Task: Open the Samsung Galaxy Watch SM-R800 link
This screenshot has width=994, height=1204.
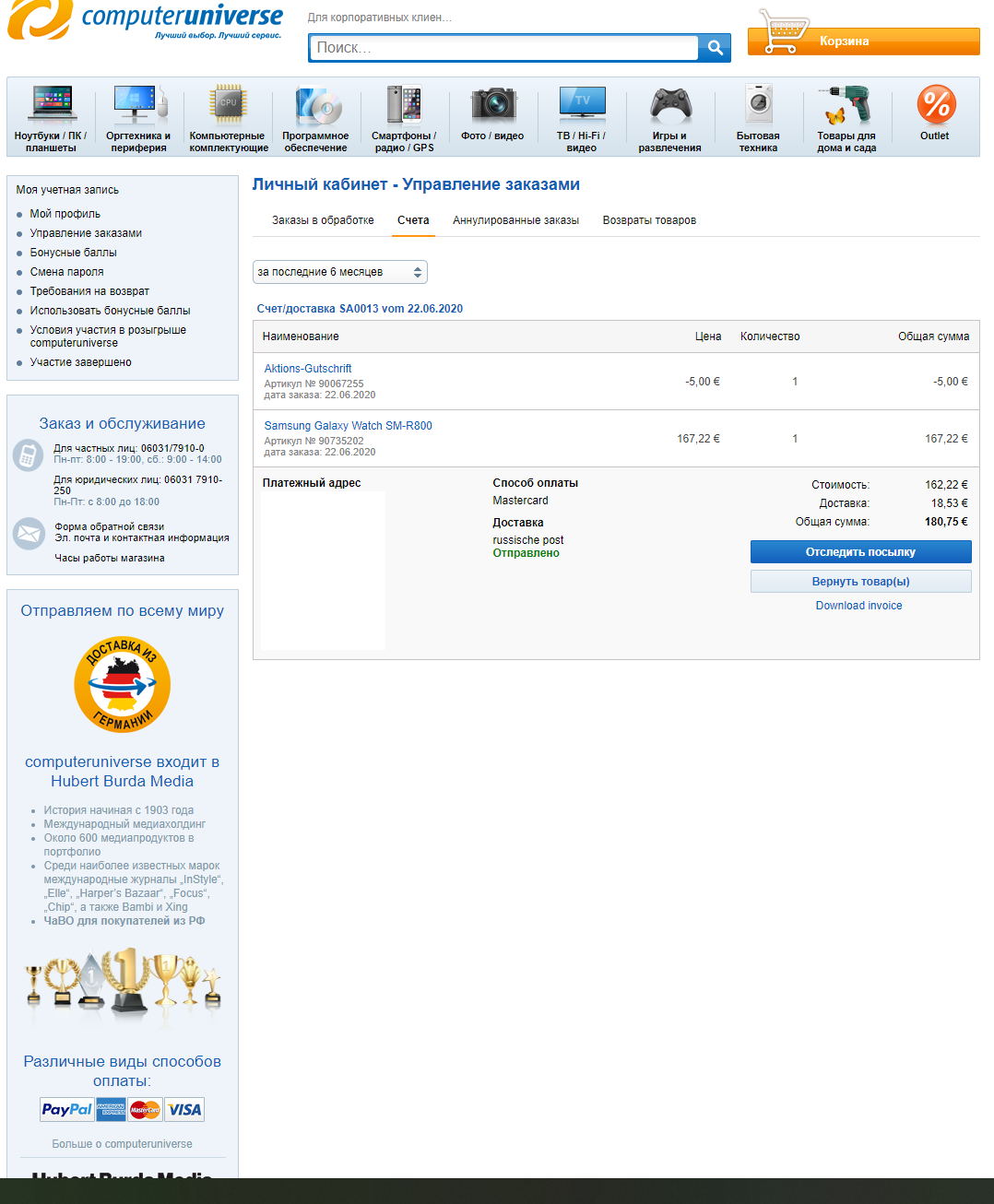Action: click(x=348, y=426)
